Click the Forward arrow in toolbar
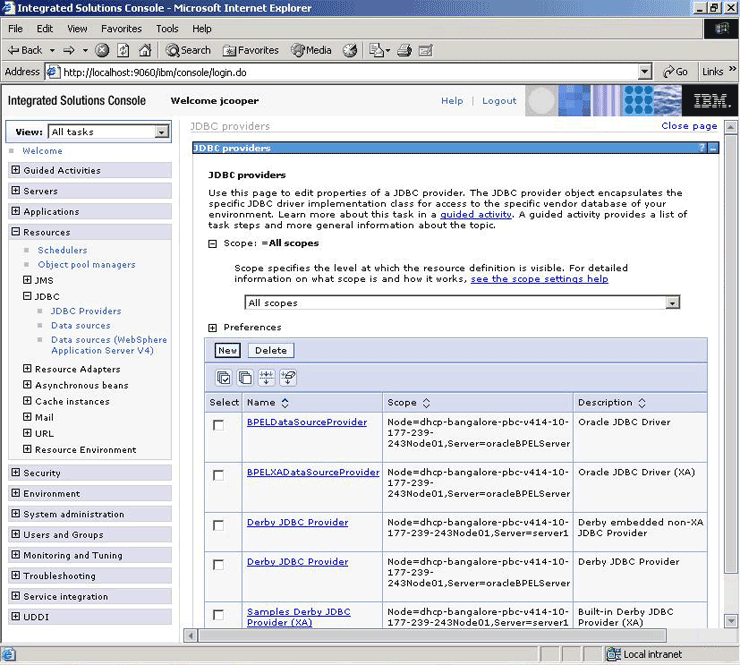The height and width of the screenshot is (665, 740). (x=69, y=50)
